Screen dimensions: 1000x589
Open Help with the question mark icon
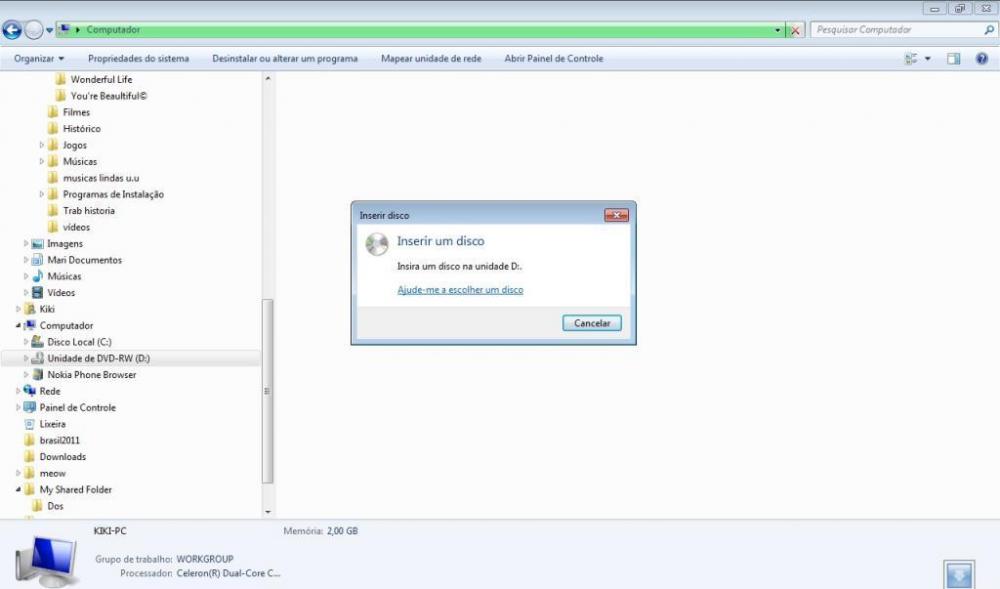click(982, 59)
